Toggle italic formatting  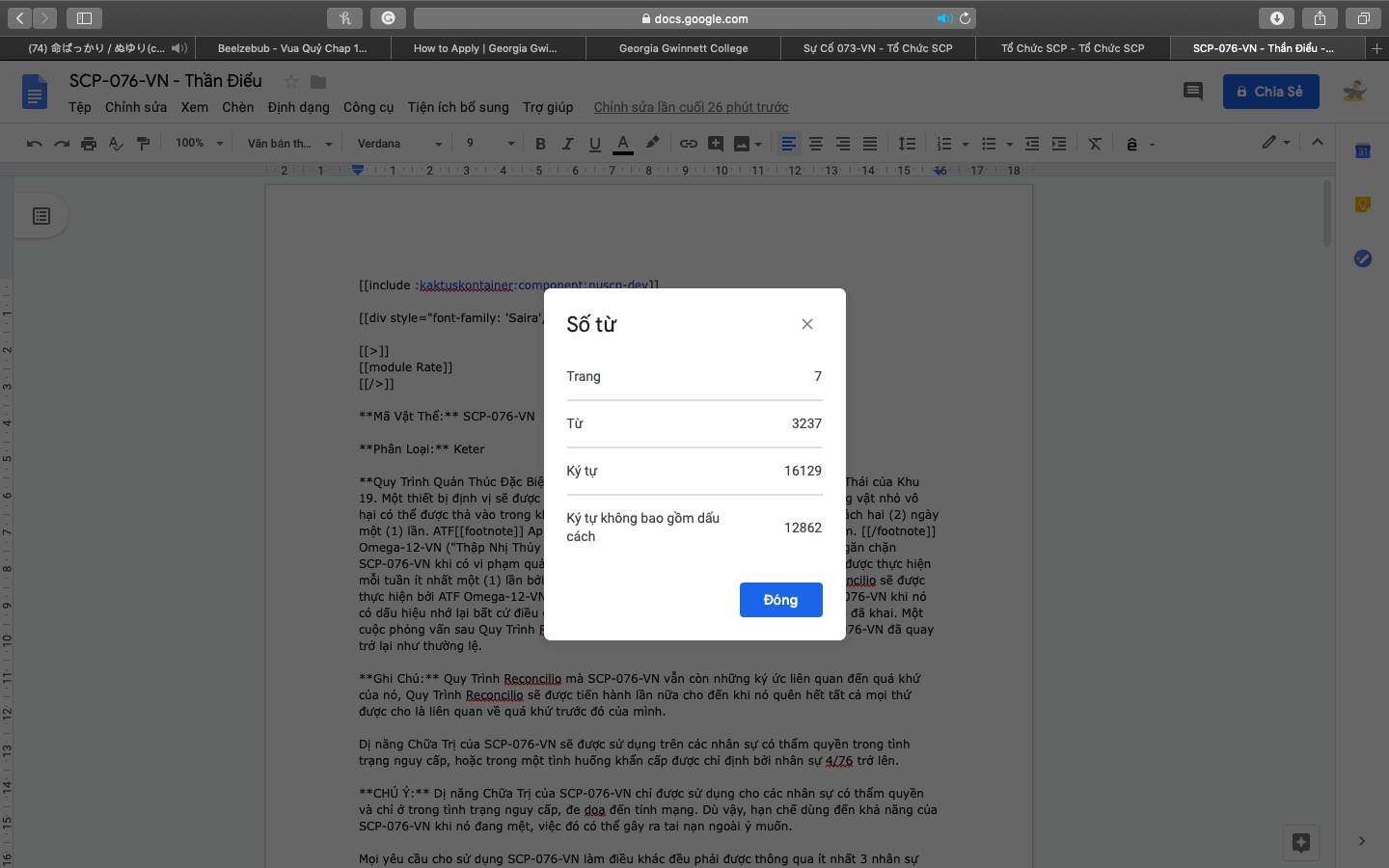(567, 144)
